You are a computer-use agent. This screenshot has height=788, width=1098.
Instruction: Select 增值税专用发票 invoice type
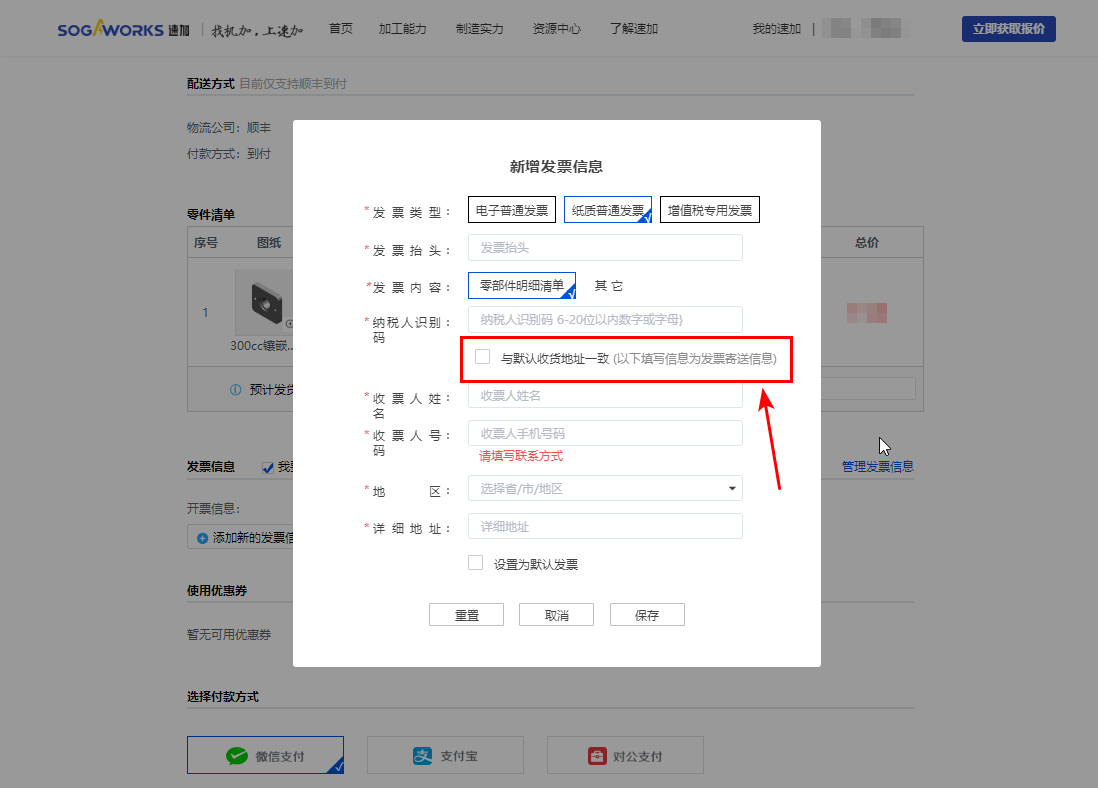coord(709,210)
